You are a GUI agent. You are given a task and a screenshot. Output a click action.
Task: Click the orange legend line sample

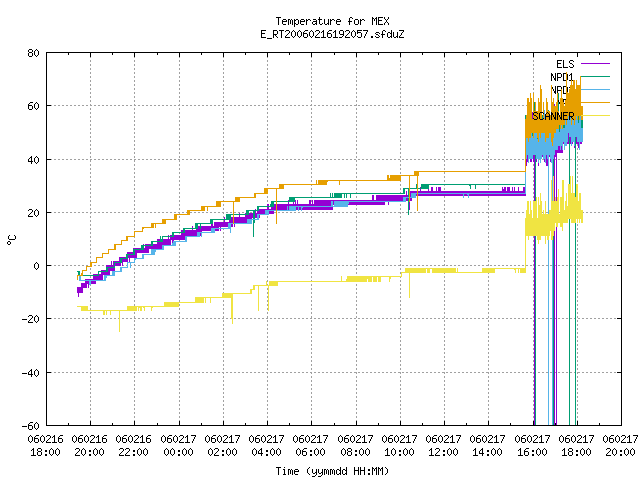[595, 102]
